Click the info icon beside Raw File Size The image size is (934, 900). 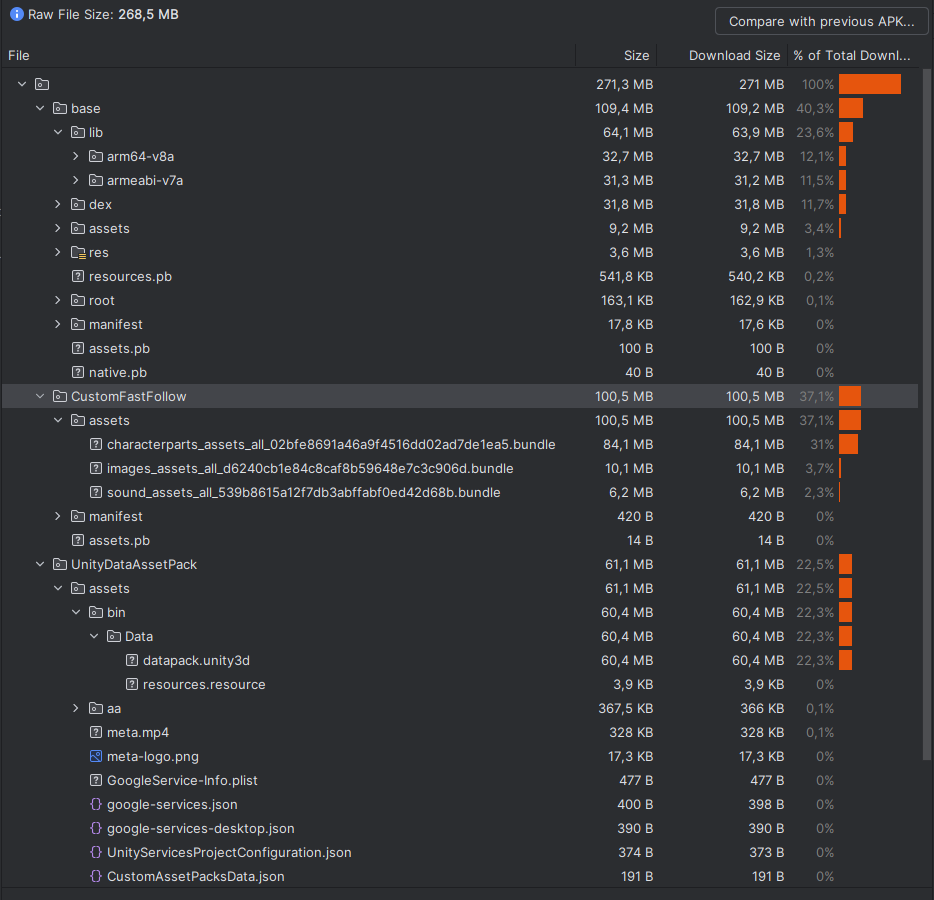[x=15, y=14]
